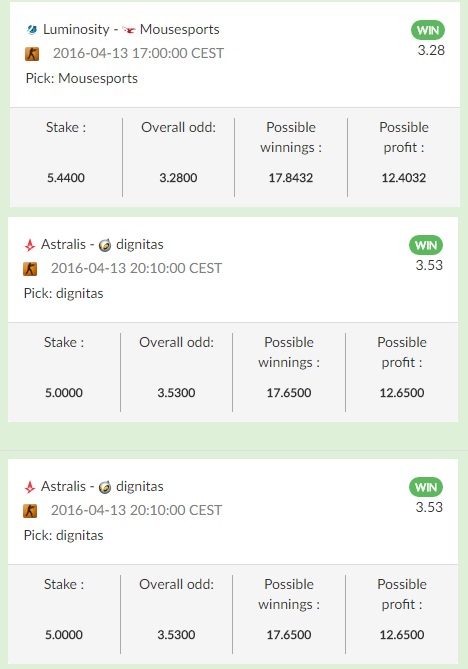The width and height of the screenshot is (468, 669).
Task: Click the 12.4032 possible profit value
Action: click(x=404, y=178)
